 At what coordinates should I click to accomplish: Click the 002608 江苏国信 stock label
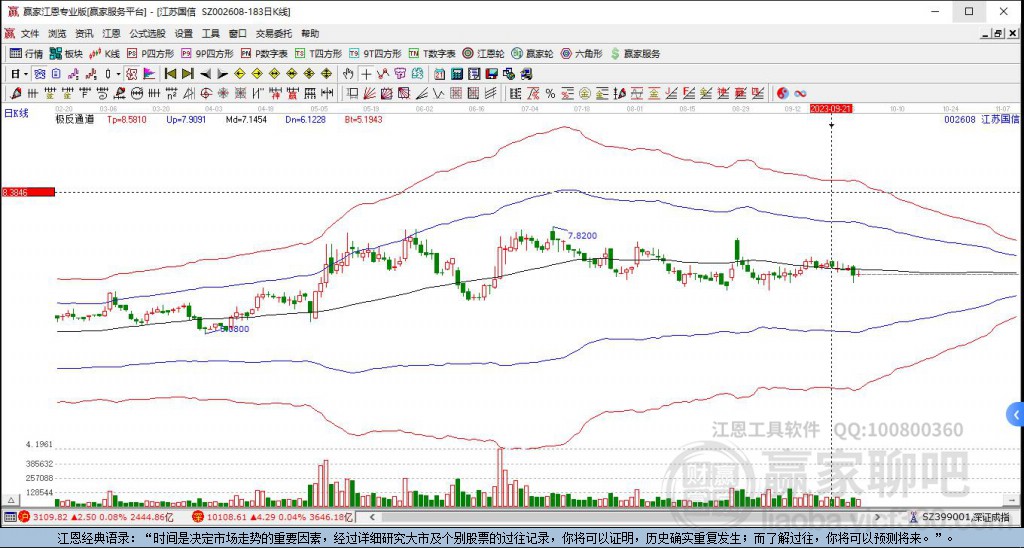982,119
